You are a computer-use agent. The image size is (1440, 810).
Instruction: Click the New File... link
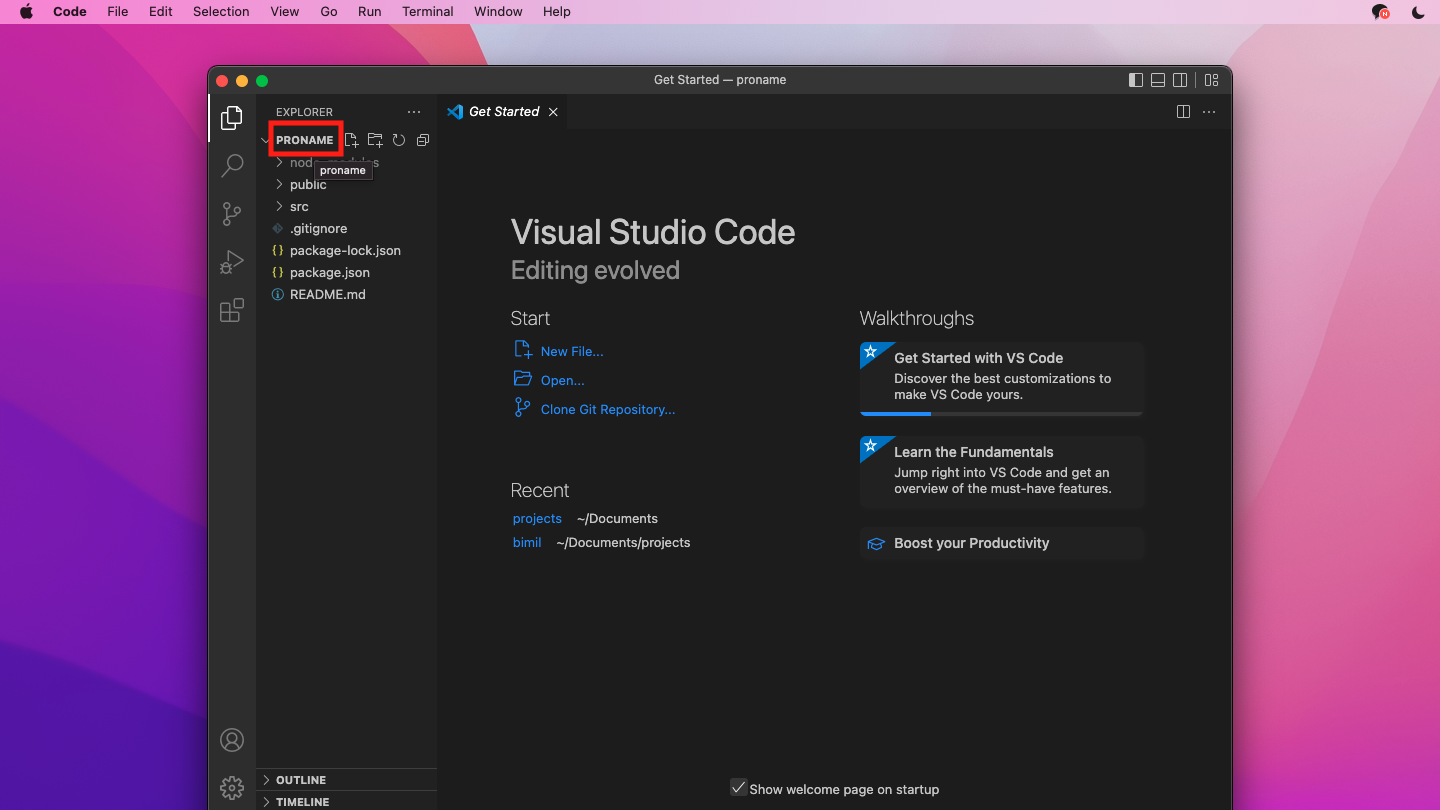coord(572,351)
